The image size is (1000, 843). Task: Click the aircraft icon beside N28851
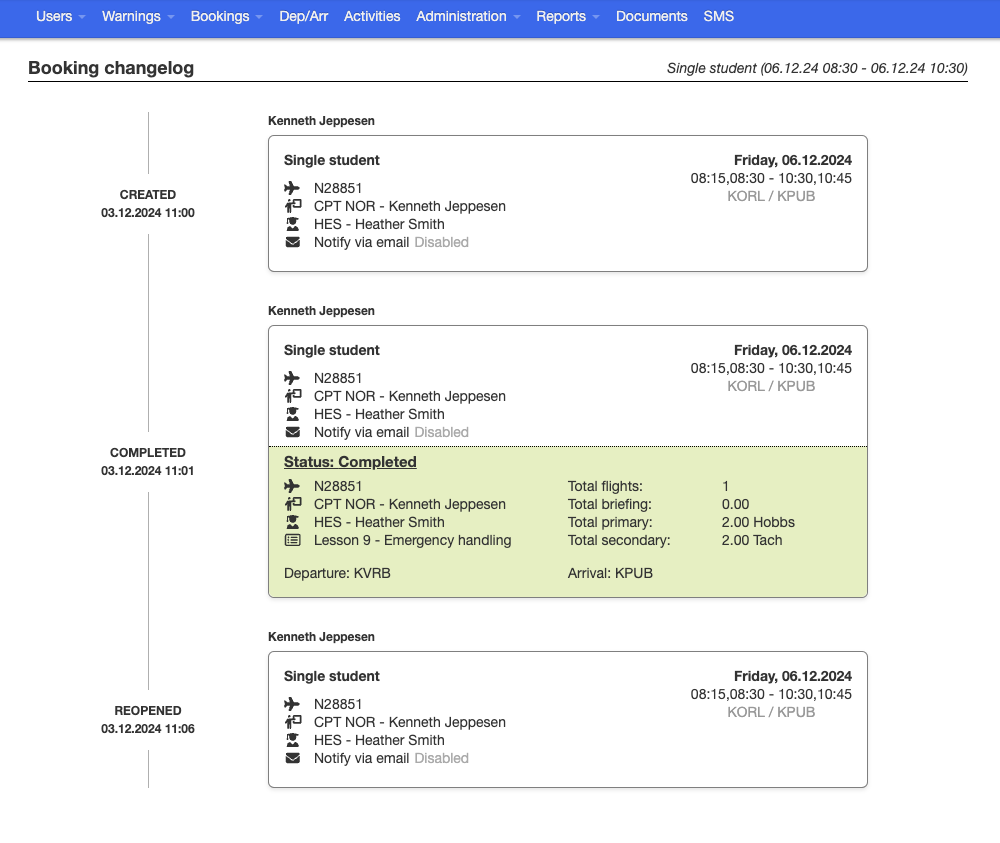coord(293,187)
